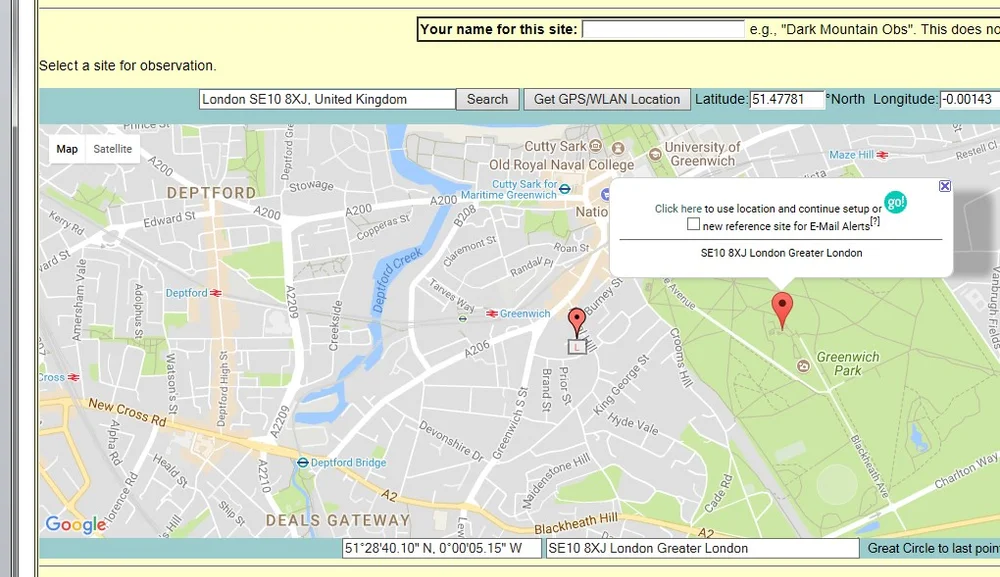1000x577 pixels.
Task: Click the address search field
Action: pyautogui.click(x=327, y=99)
